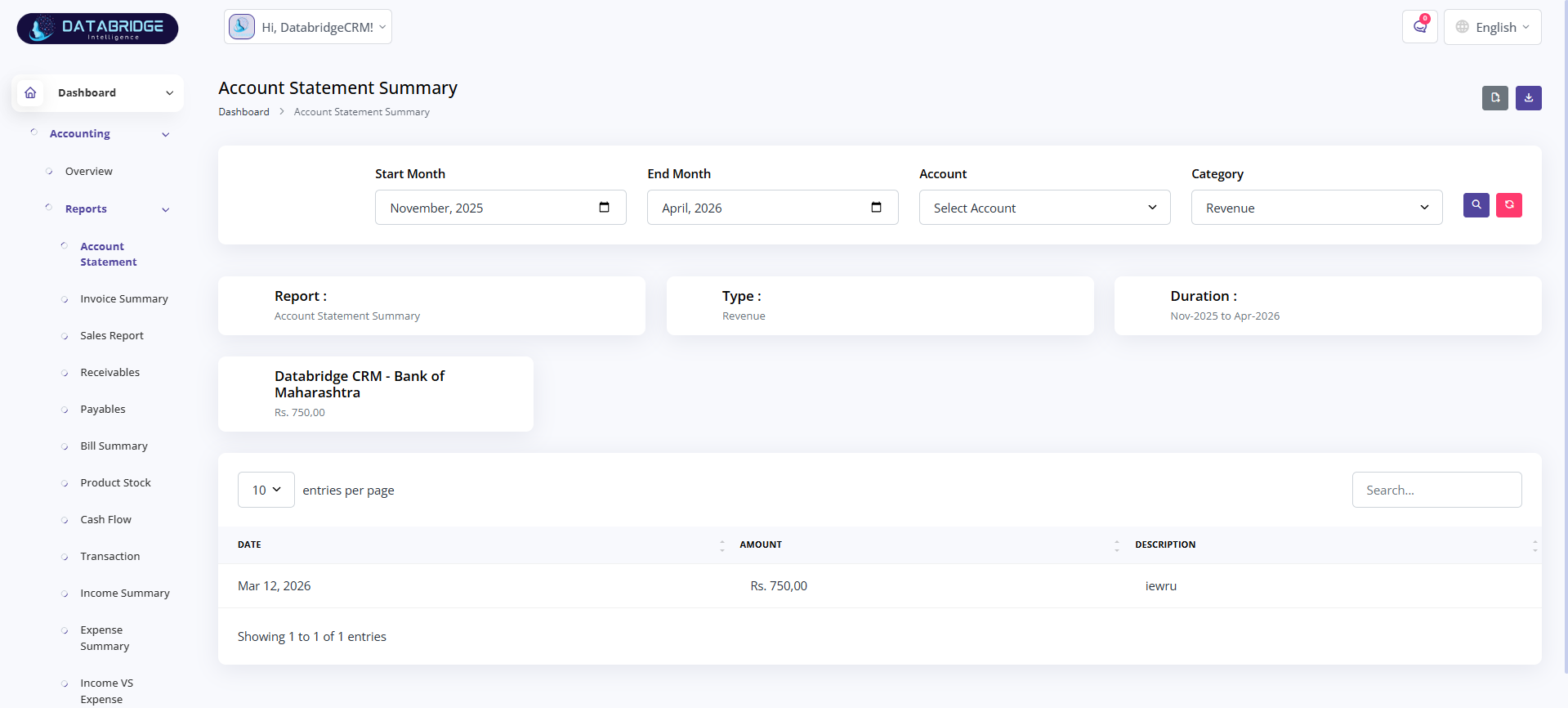Export report with the gray file icon
The height and width of the screenshot is (708, 1568).
point(1495,98)
